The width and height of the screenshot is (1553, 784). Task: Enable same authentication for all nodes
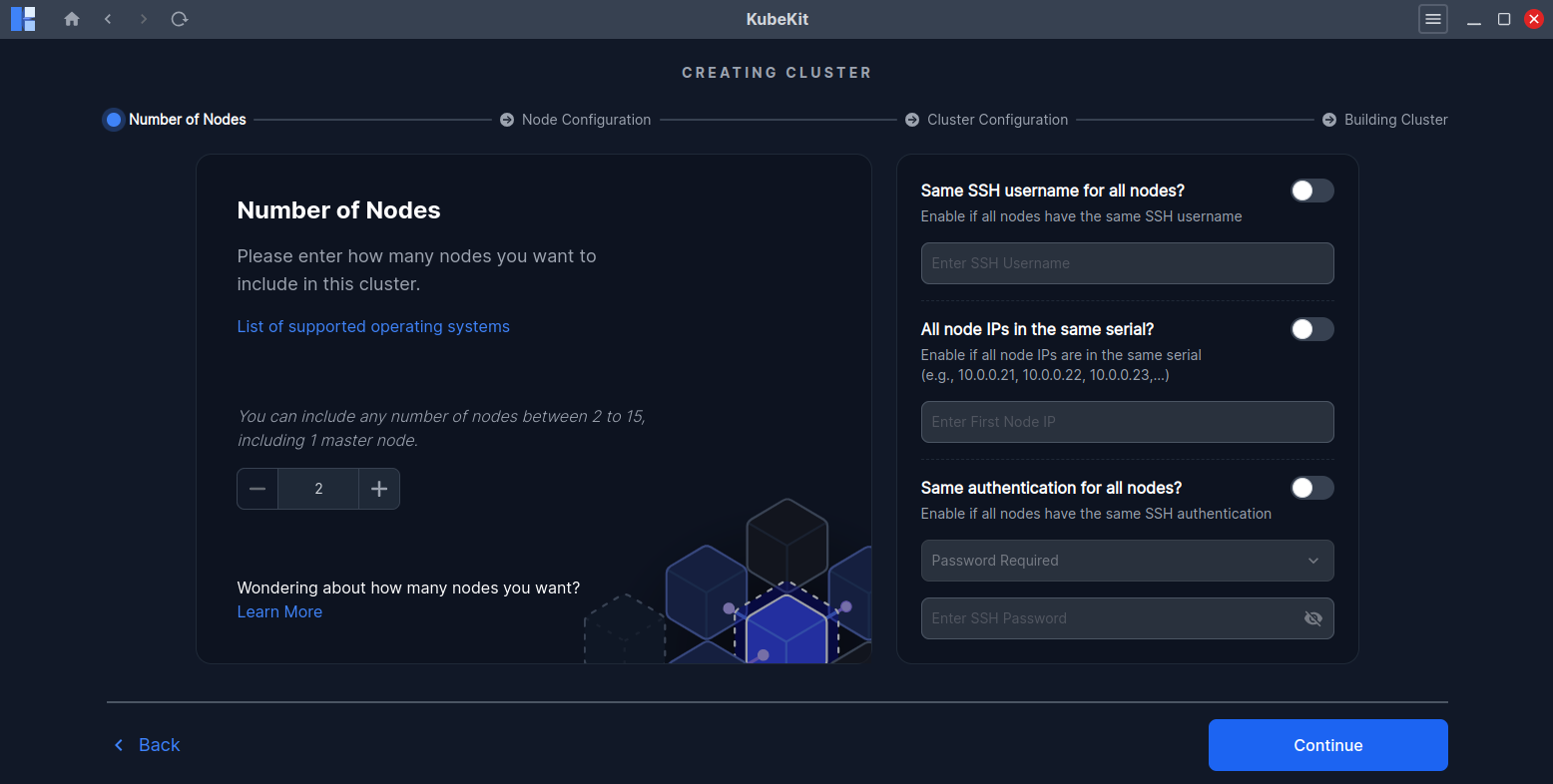pos(1312,488)
